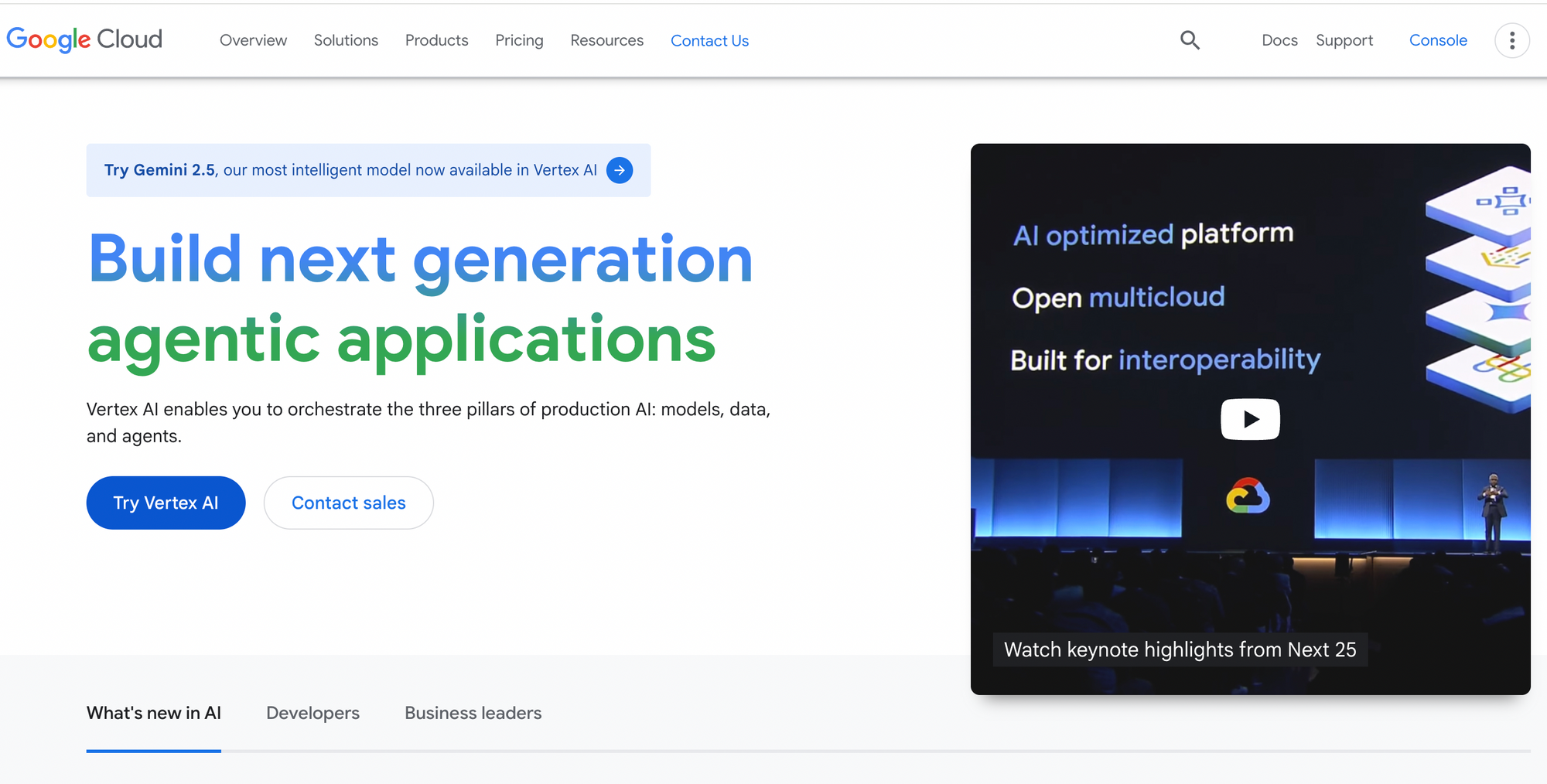Go to Contact Us link
This screenshot has height=784, width=1547.
pyautogui.click(x=709, y=41)
